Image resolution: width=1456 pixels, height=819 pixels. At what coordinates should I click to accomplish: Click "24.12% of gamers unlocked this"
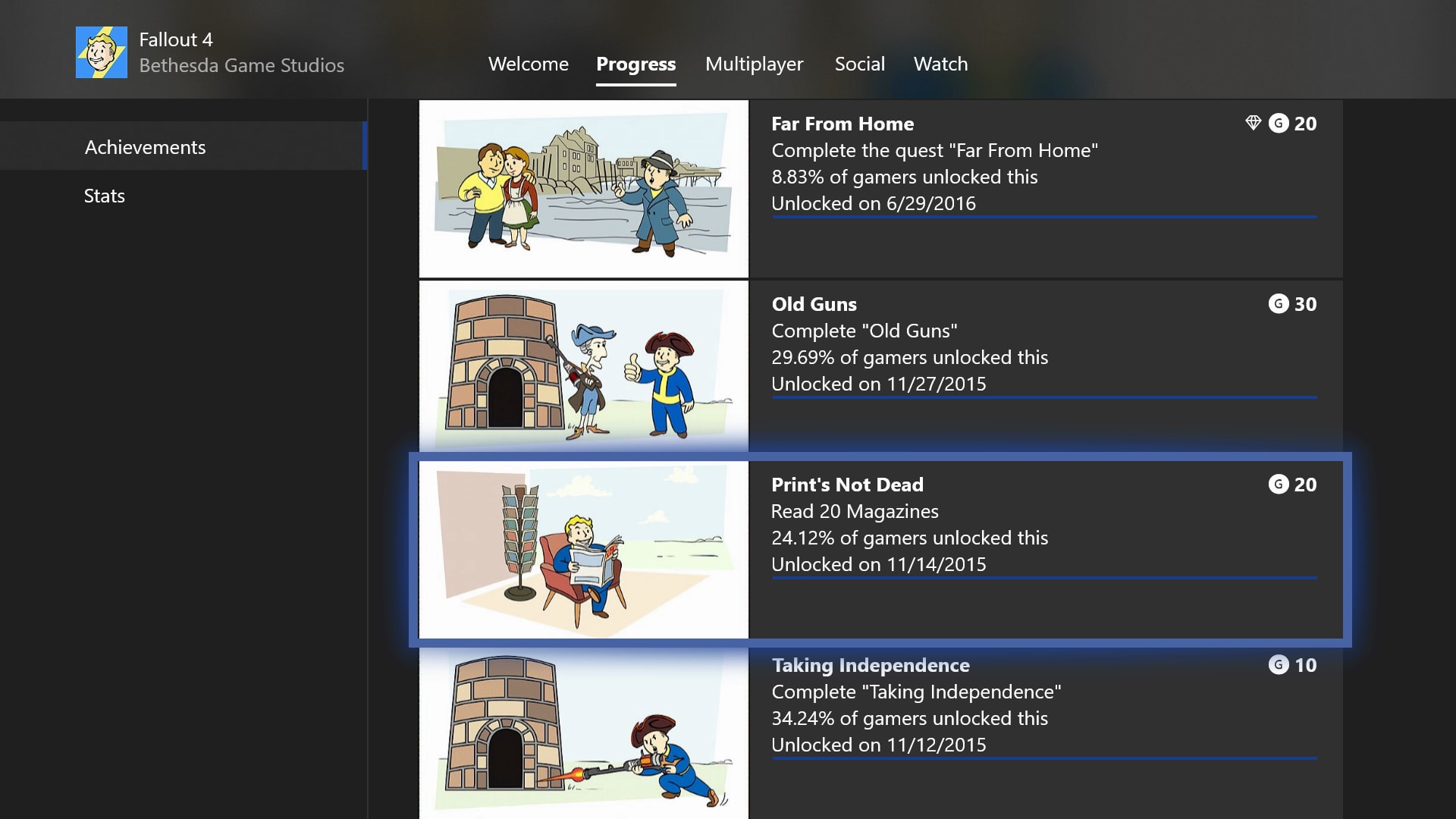tap(910, 538)
